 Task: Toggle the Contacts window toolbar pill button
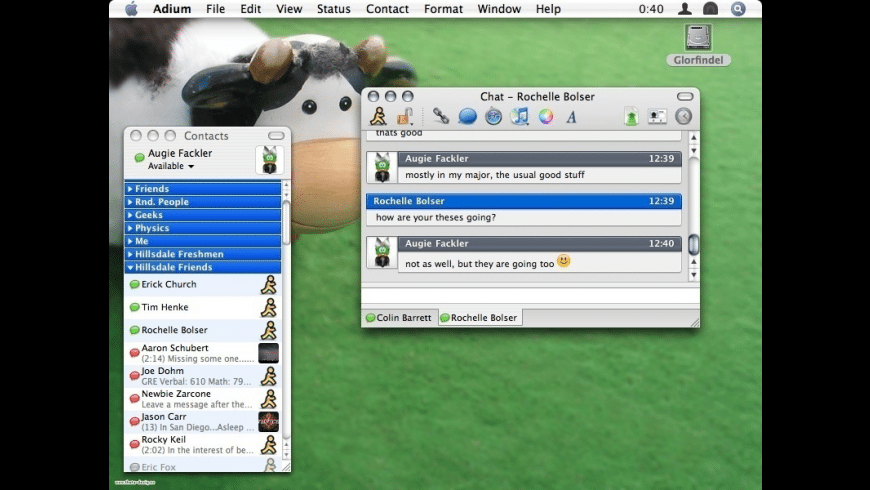(276, 136)
